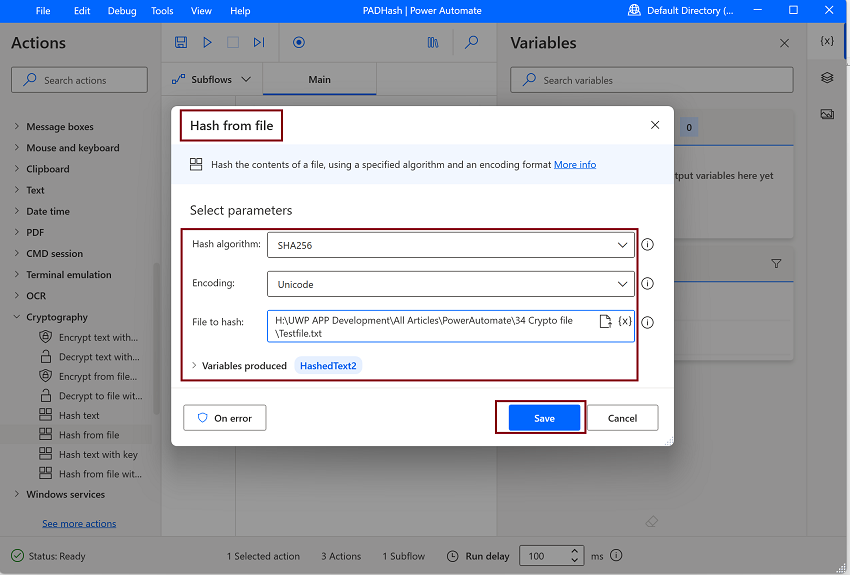
Task: Click the Search actions input field
Action: (x=80, y=80)
